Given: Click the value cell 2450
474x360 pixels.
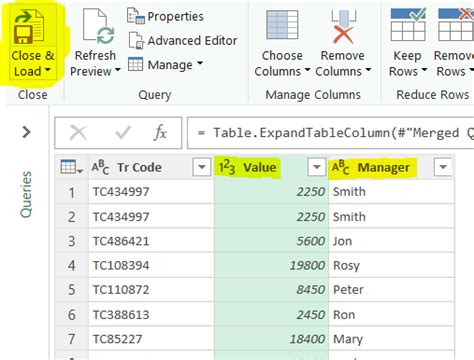Looking at the screenshot, I should (x=271, y=314).
